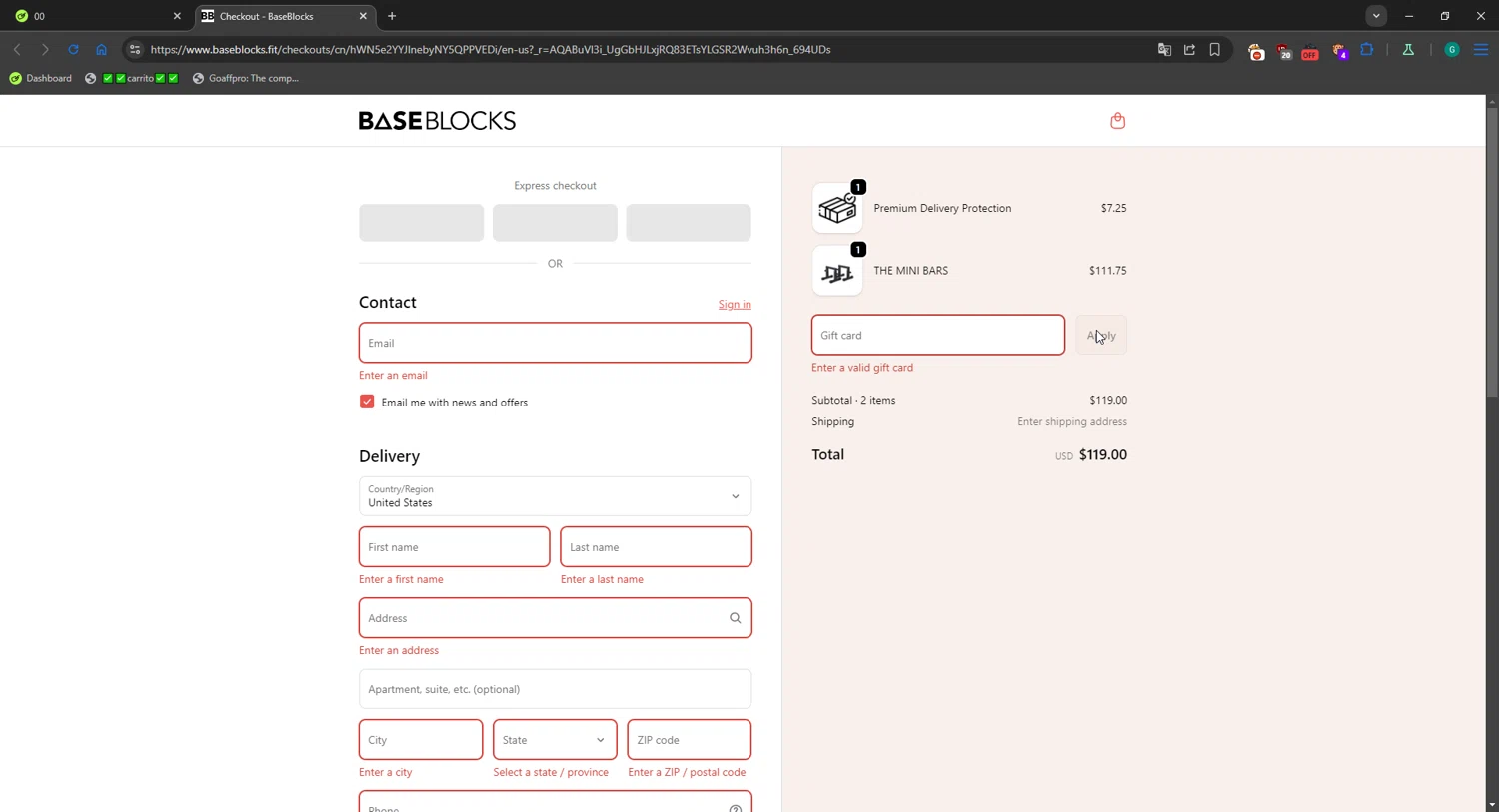Bookmark this page with the bookmark icon
Screen dimensions: 1499x812
coord(1214,49)
